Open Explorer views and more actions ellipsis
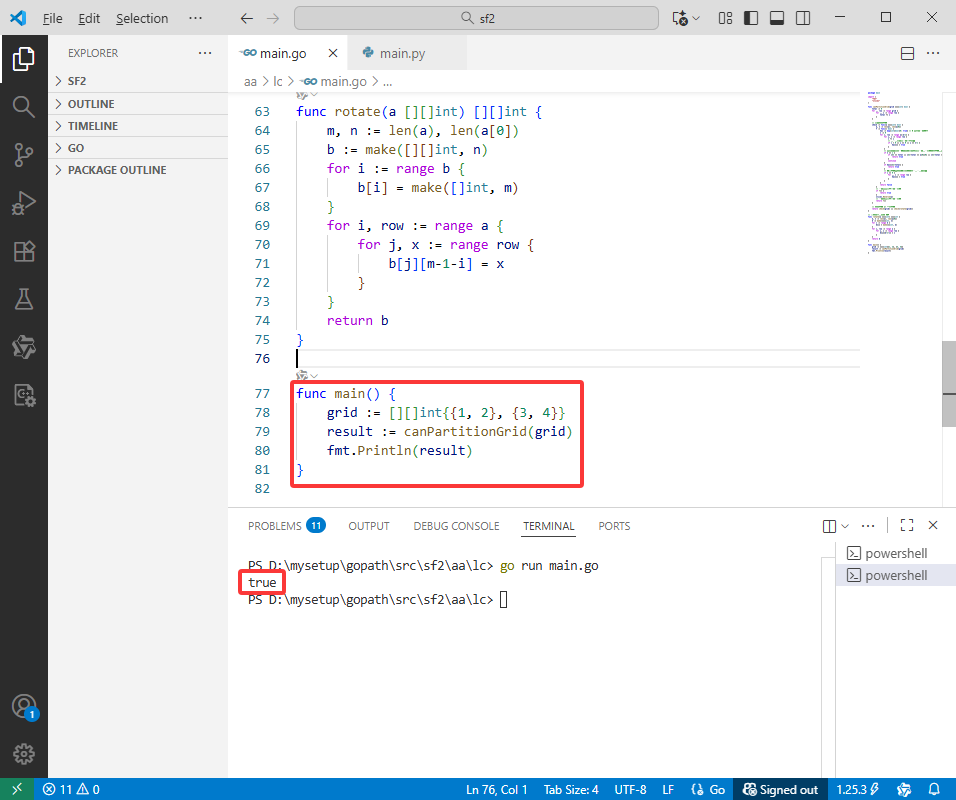Image resolution: width=956 pixels, height=800 pixels. (x=205, y=53)
